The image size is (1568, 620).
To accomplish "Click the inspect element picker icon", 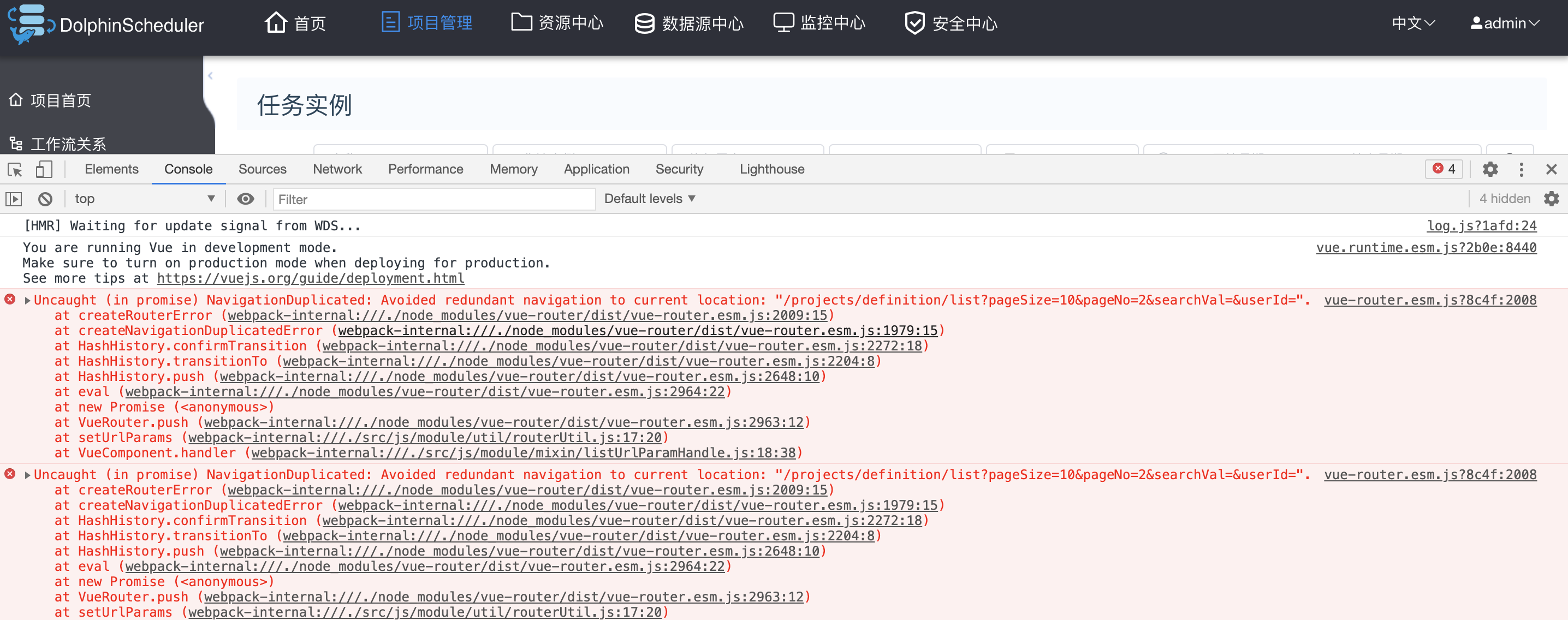I will [15, 169].
